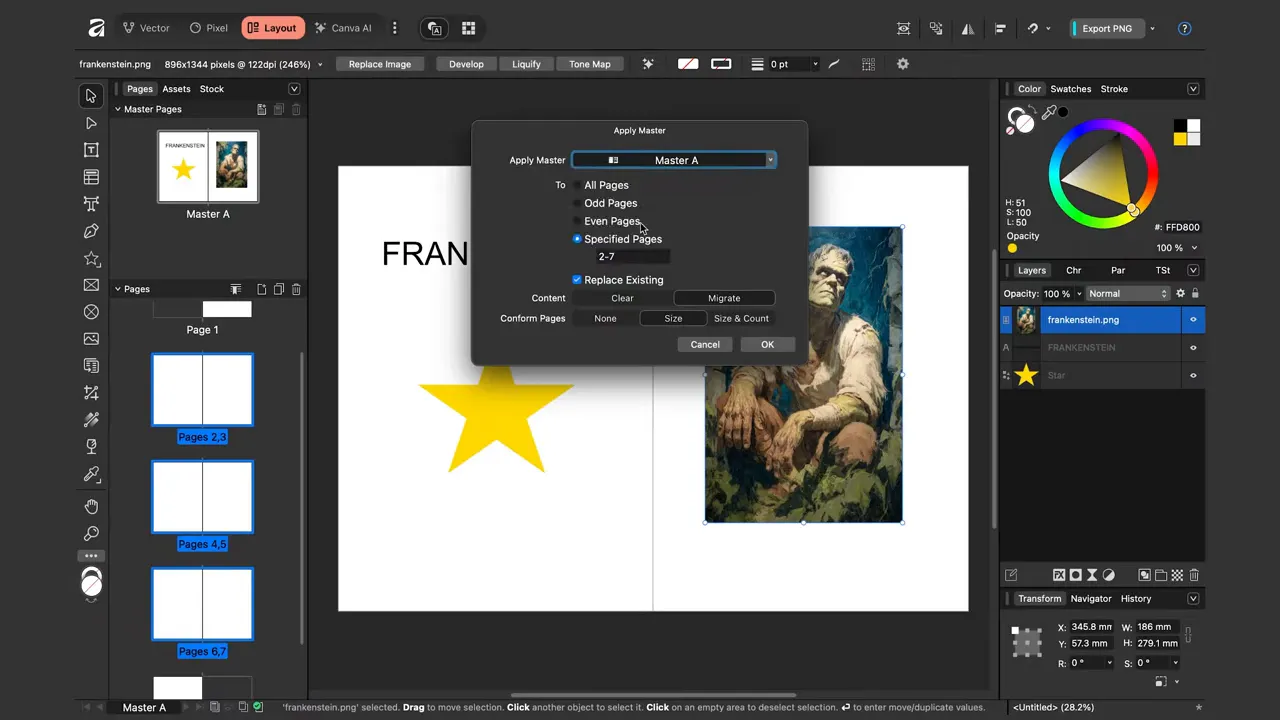Select the Pages 4,5 spread thumbnail
Screen dimensions: 1280x720
tap(202, 496)
